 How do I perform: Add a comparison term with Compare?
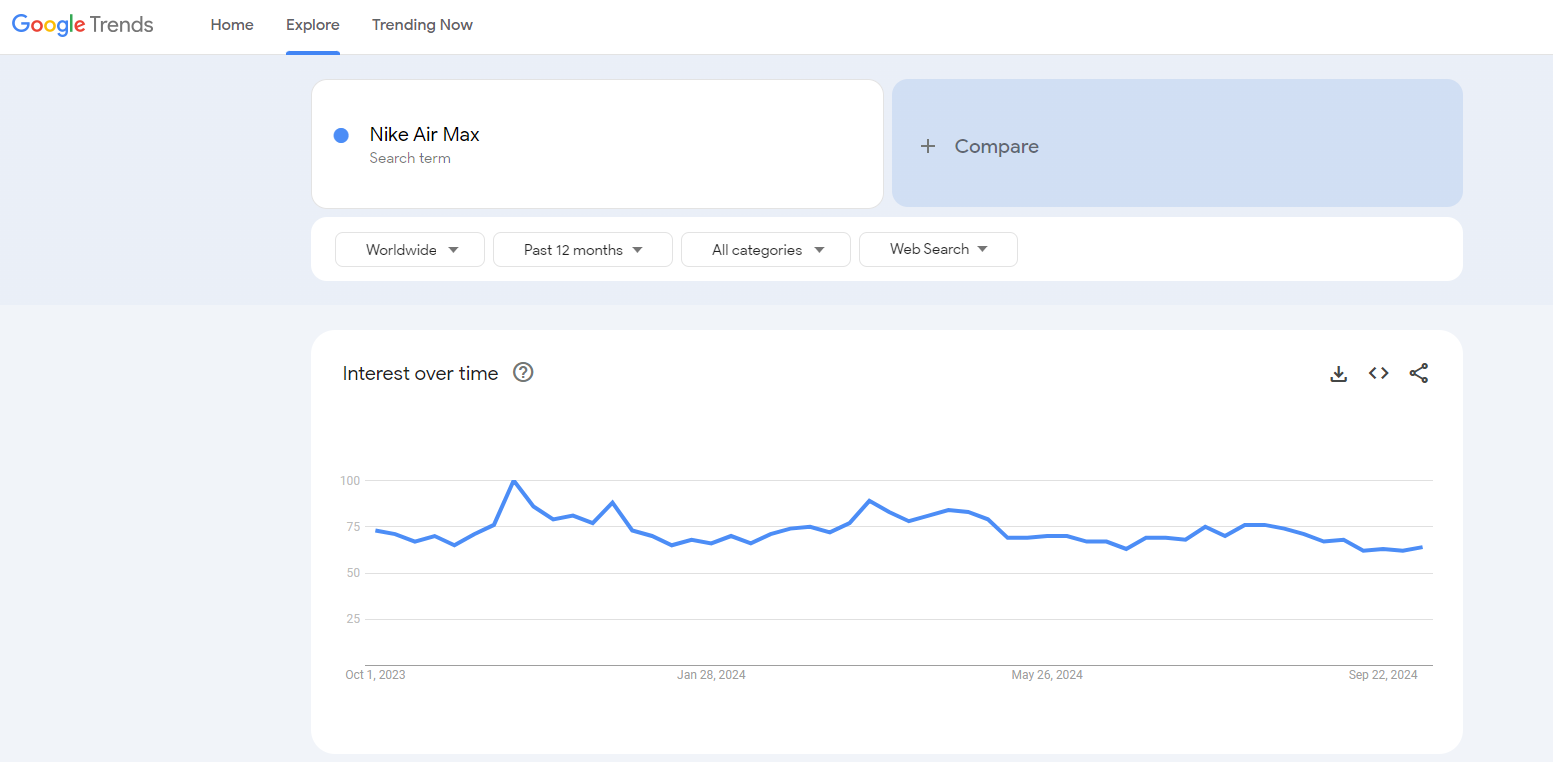click(x=1177, y=143)
